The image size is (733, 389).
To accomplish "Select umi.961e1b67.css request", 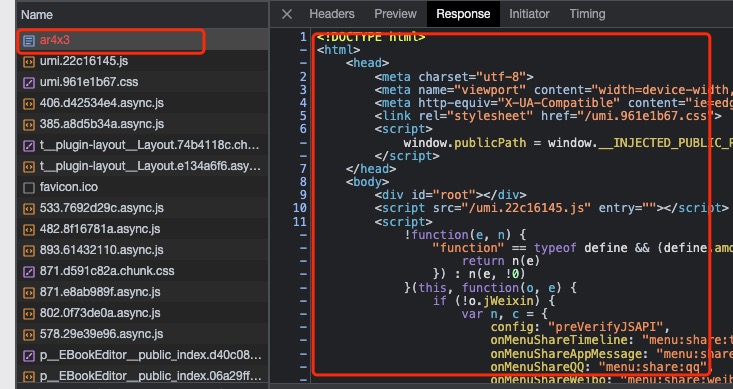I will point(143,82).
